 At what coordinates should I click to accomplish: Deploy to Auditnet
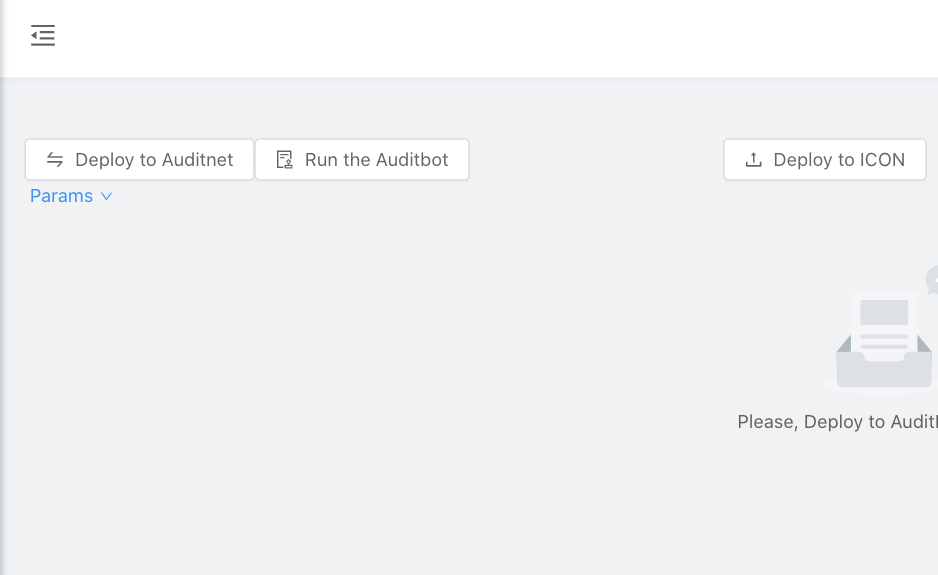pos(139,160)
